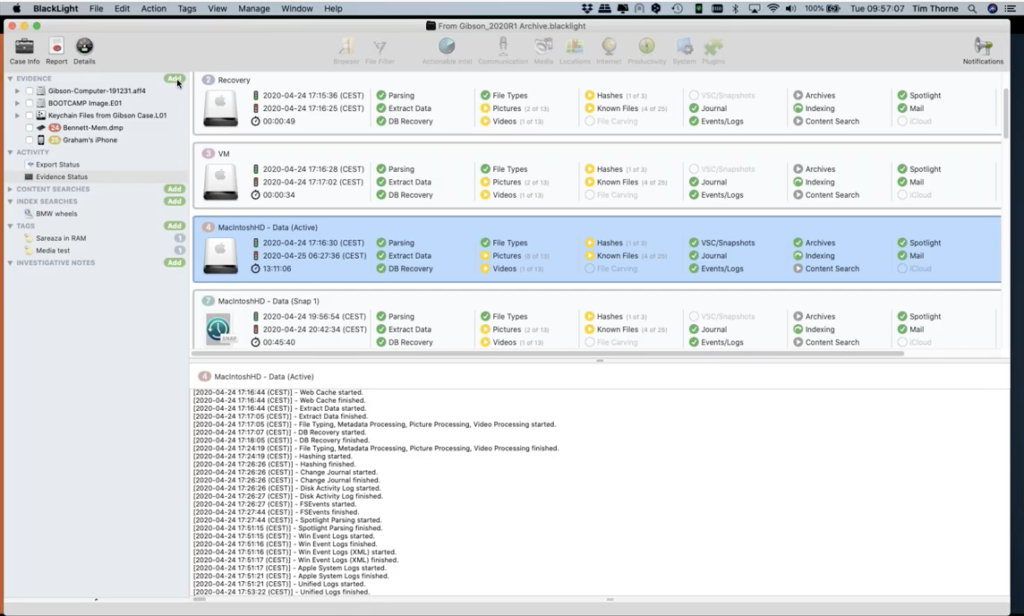Select the Bennett-Mem.dmp evidence item
This screenshot has width=1024, height=616.
93,128
